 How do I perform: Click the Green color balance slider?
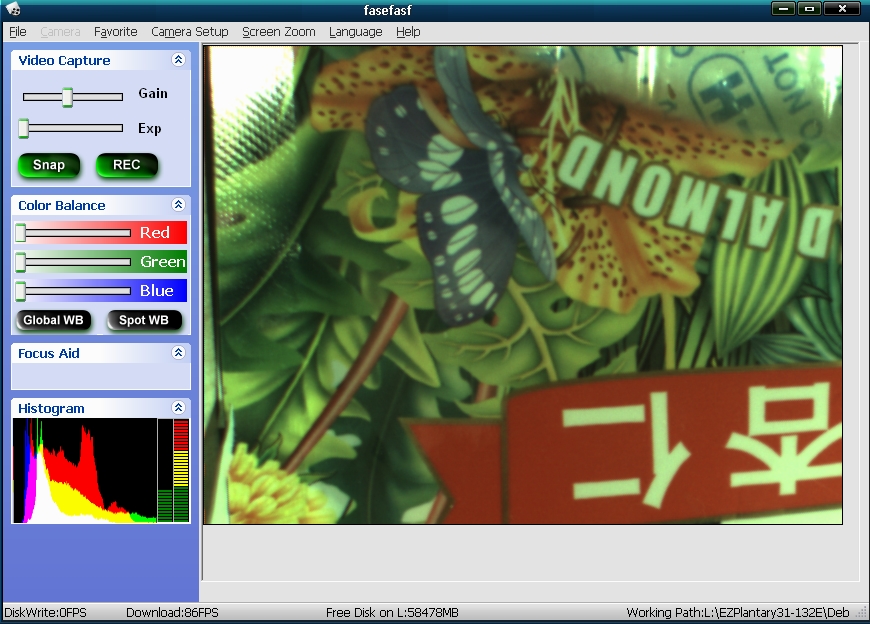tap(73, 262)
